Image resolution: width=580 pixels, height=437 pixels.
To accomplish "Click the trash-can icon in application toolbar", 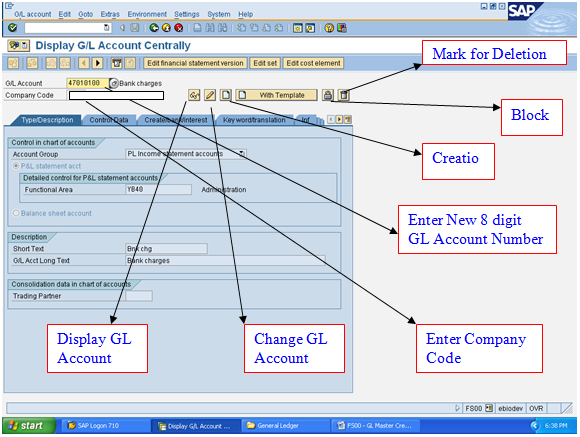I will [117, 63].
